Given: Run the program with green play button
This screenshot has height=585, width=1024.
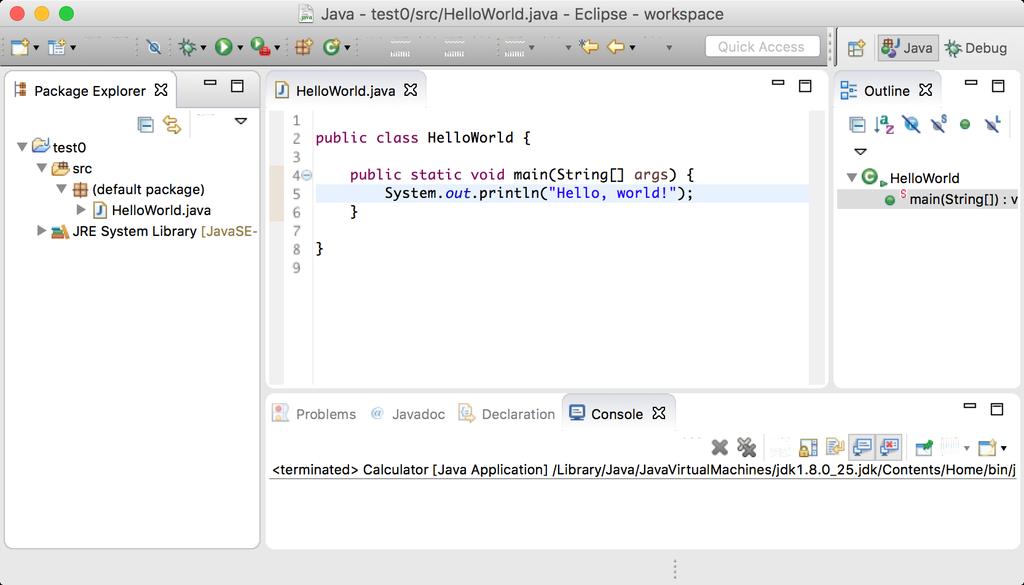Looking at the screenshot, I should point(223,47).
